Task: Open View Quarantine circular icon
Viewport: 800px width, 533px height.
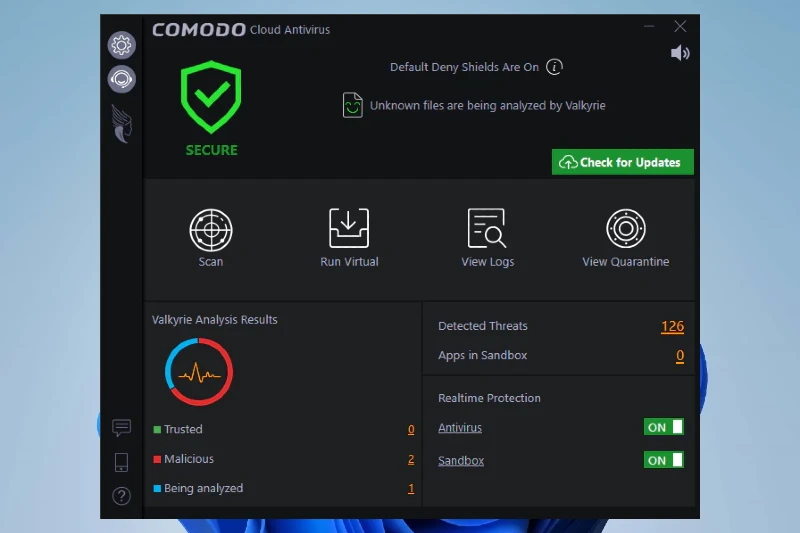Action: coord(626,228)
